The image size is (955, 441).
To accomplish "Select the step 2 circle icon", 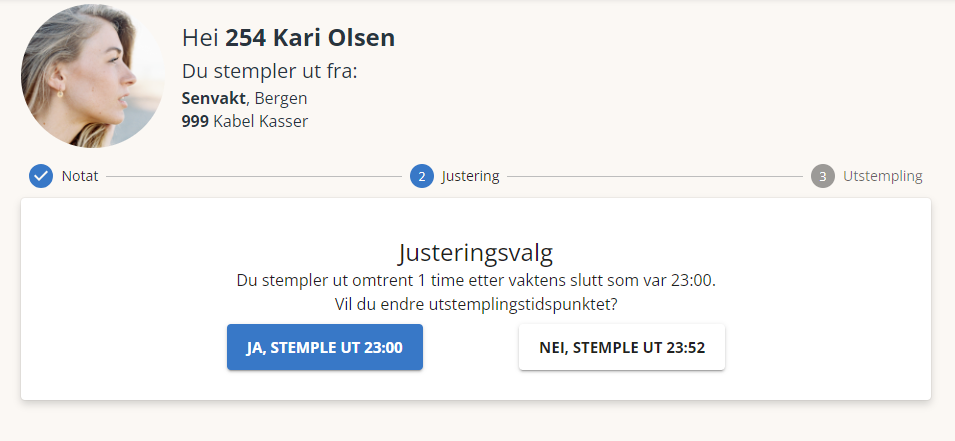I will click(421, 176).
